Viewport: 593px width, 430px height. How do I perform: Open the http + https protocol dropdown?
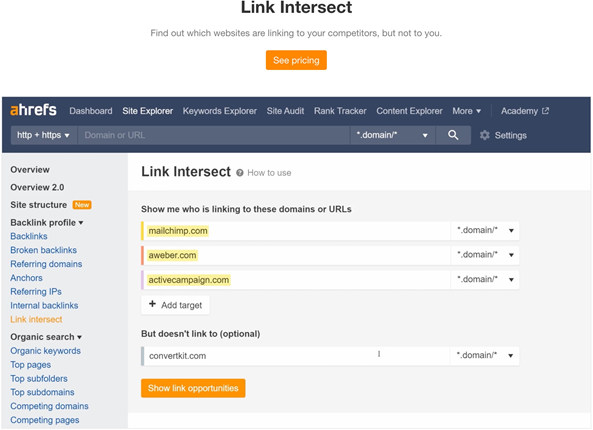(44, 135)
